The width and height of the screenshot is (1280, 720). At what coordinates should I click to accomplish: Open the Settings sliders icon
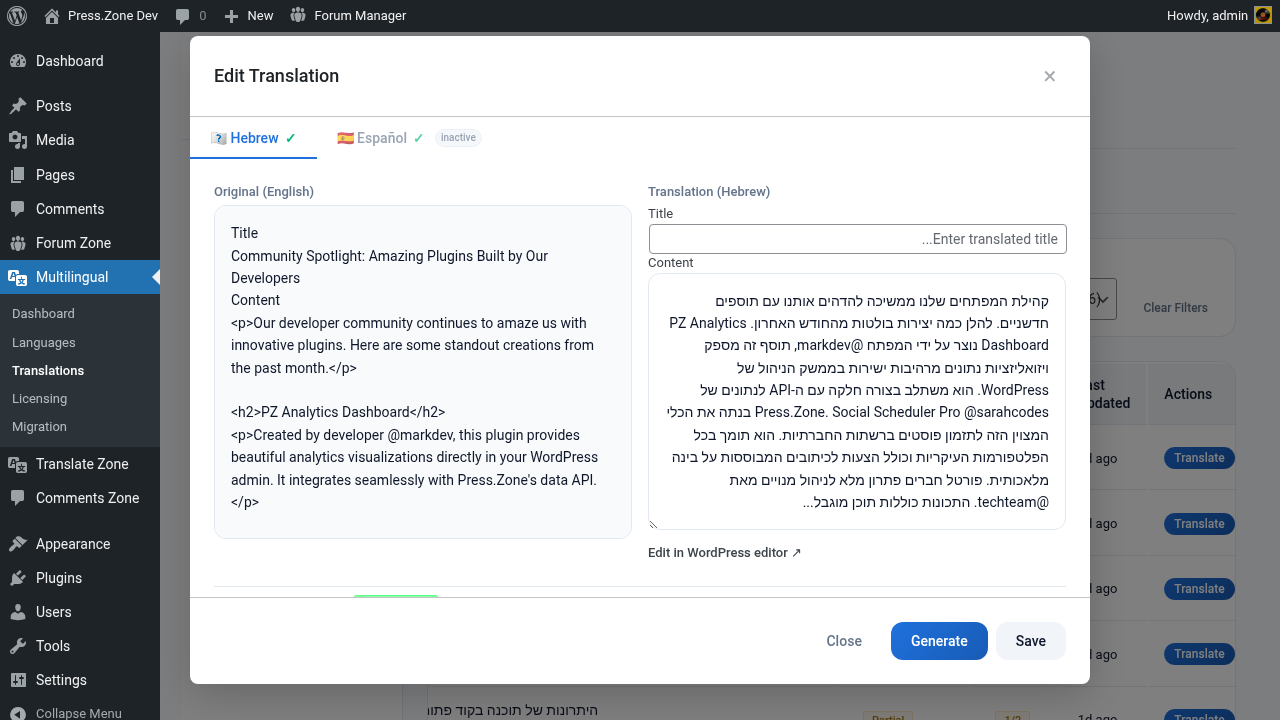click(18, 680)
